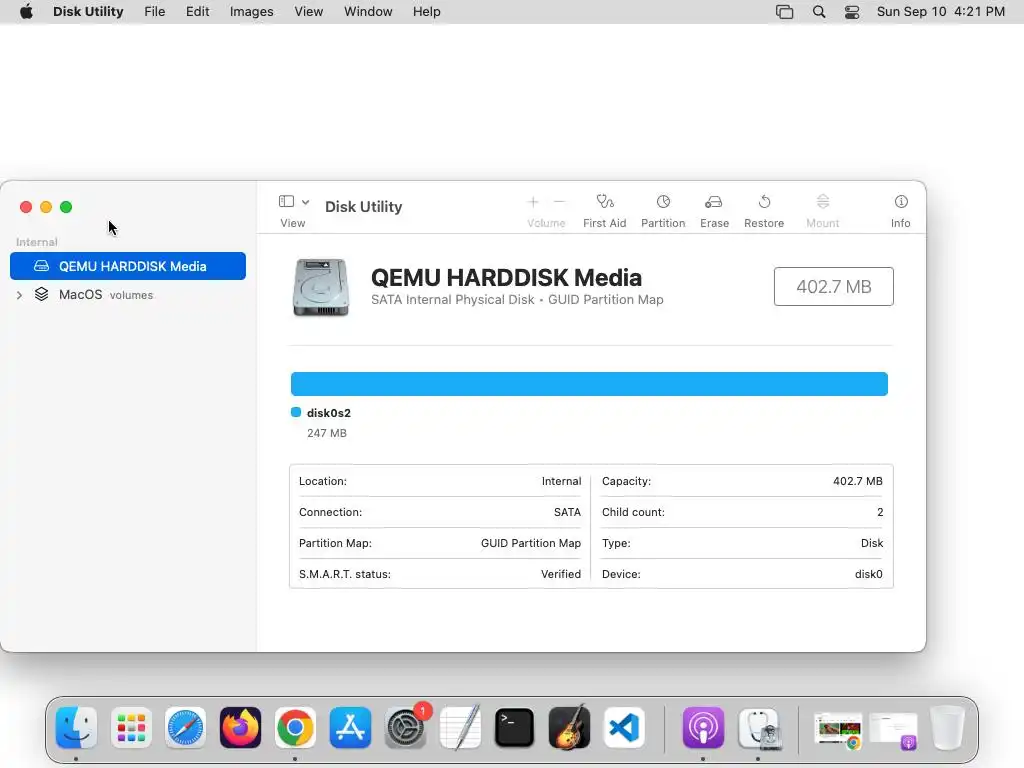Open the View options chevron dropdown
The width and height of the screenshot is (1024, 768).
pyautogui.click(x=305, y=202)
